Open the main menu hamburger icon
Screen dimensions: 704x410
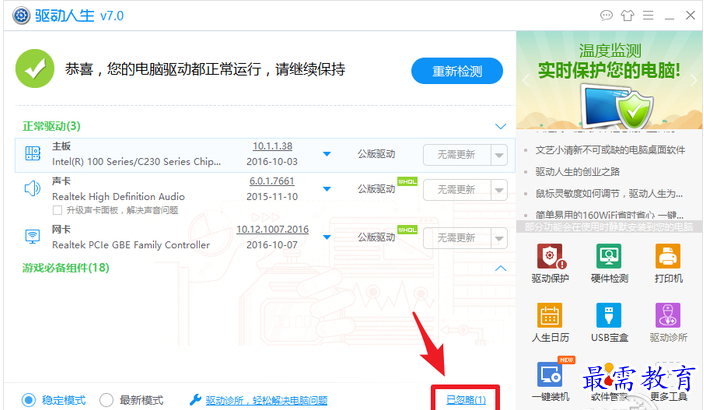(648, 16)
